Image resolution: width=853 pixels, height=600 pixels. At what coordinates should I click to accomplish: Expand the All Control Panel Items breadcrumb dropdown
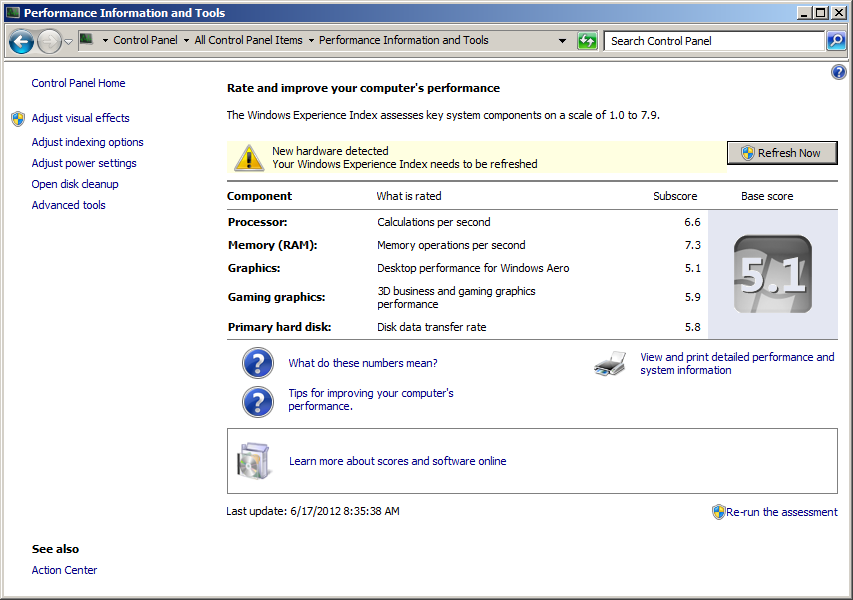(311, 41)
